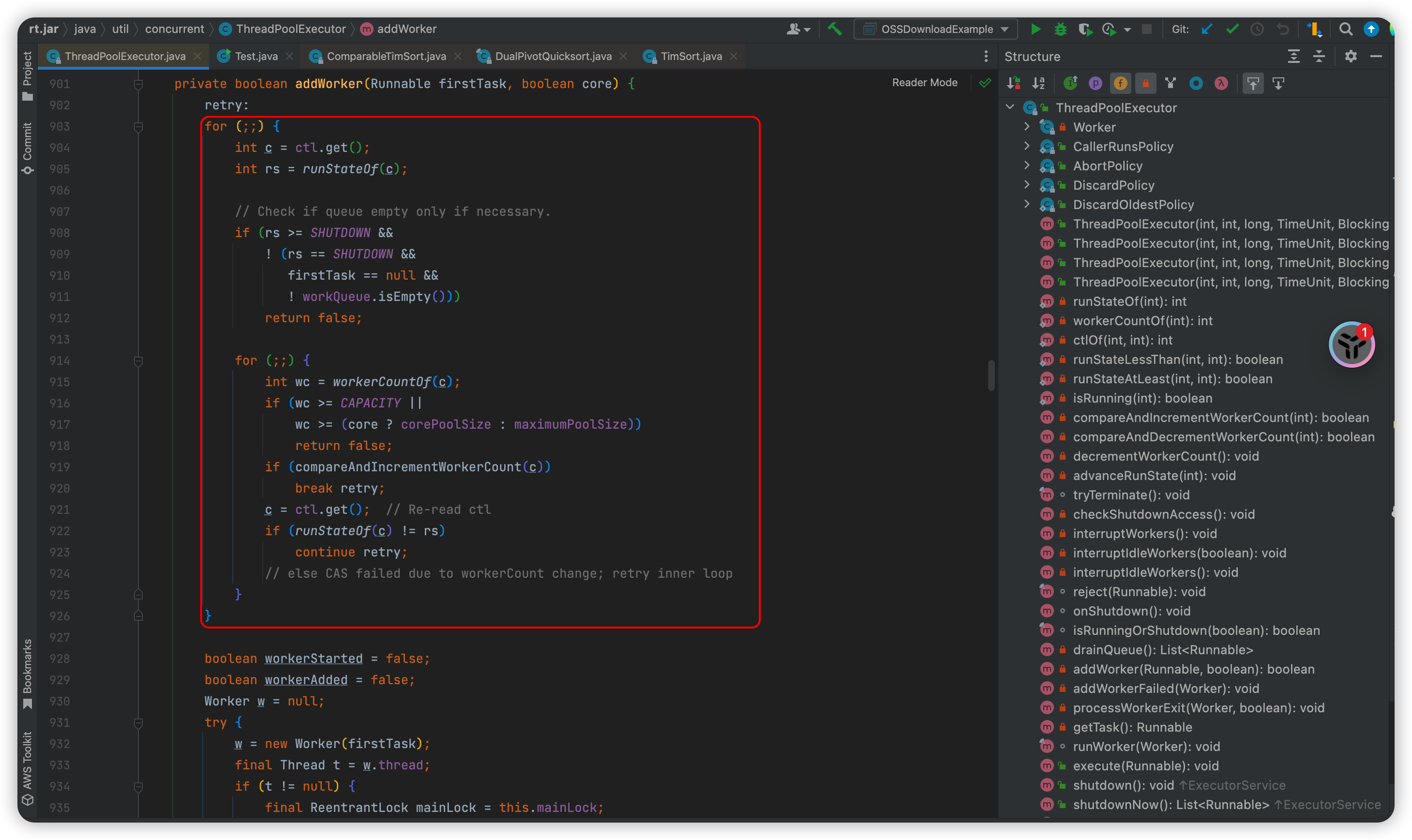Toggle Show non-public members lock filter
The image size is (1412, 840).
click(x=1145, y=84)
